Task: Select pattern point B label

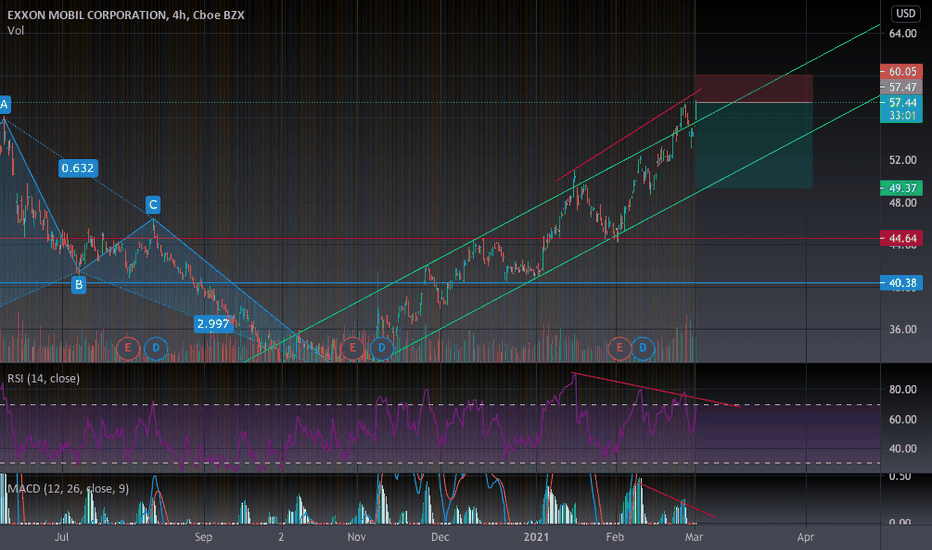Action: tap(78, 285)
